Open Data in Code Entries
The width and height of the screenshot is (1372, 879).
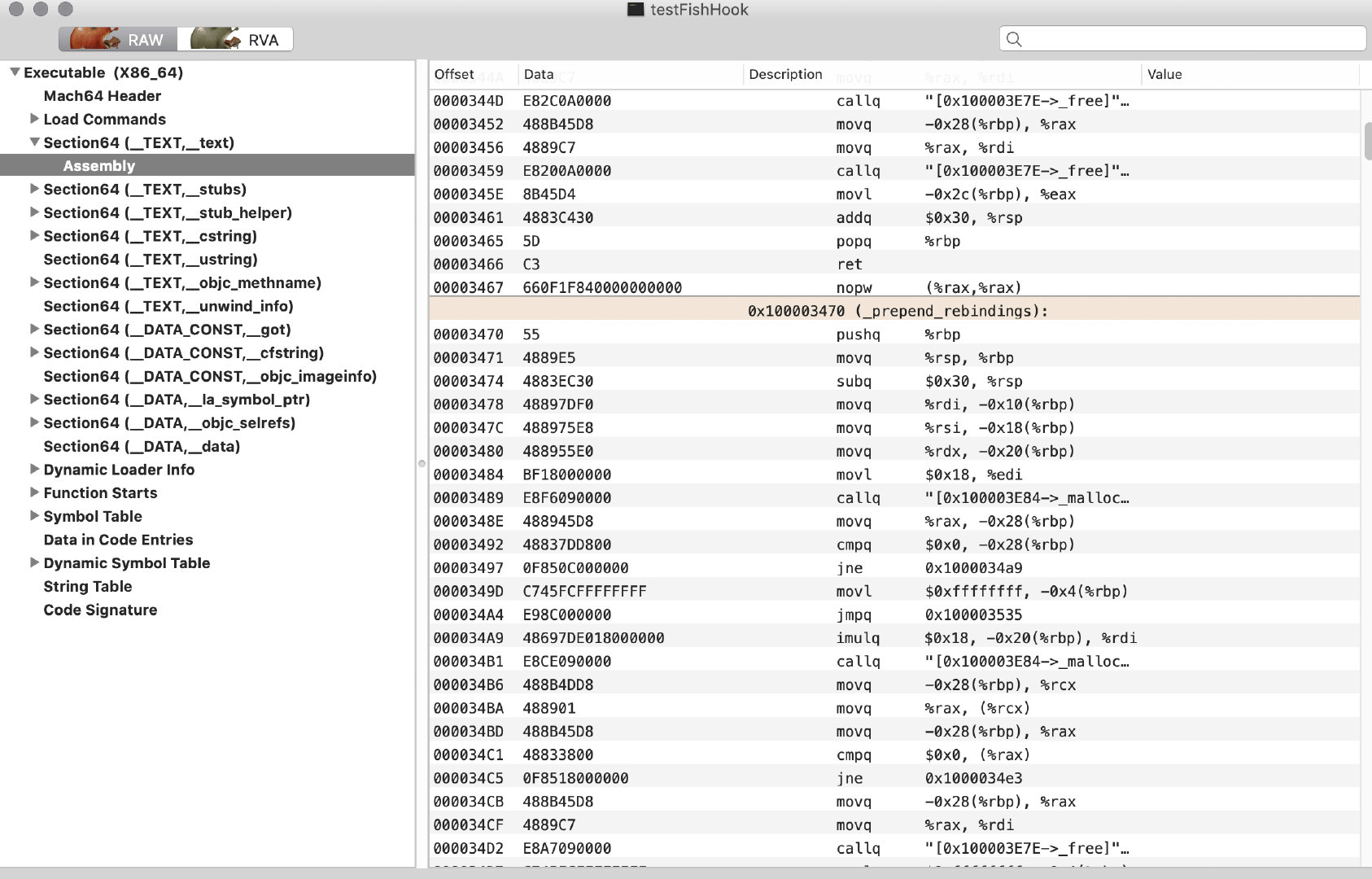(118, 540)
